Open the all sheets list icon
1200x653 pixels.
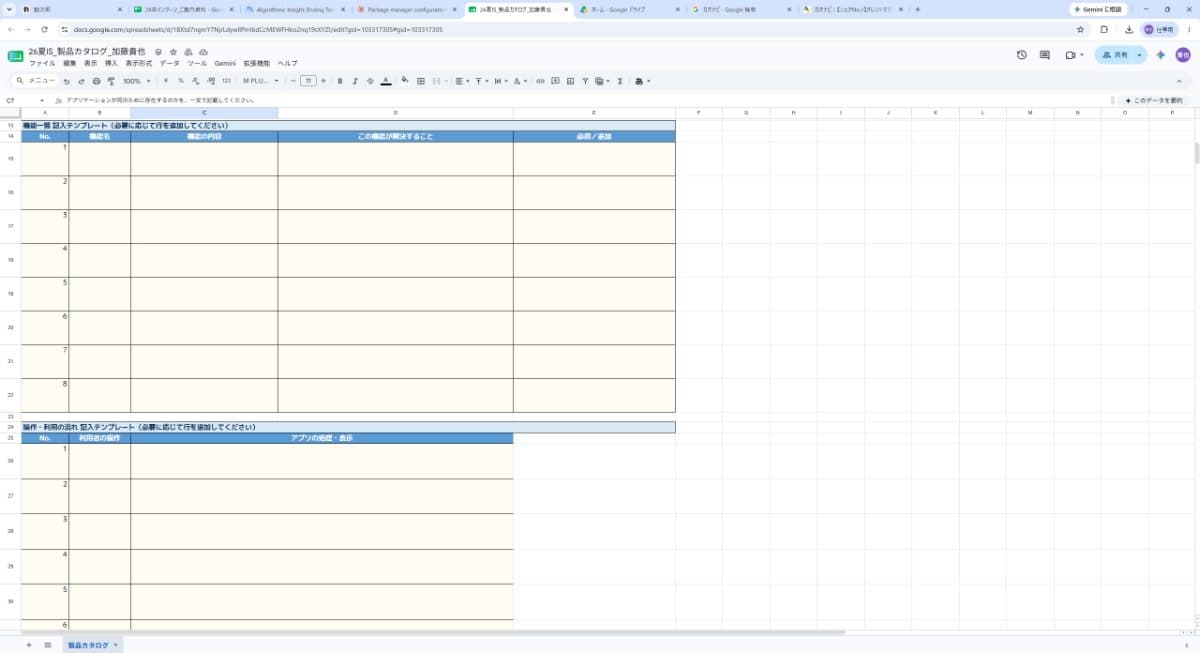47,645
